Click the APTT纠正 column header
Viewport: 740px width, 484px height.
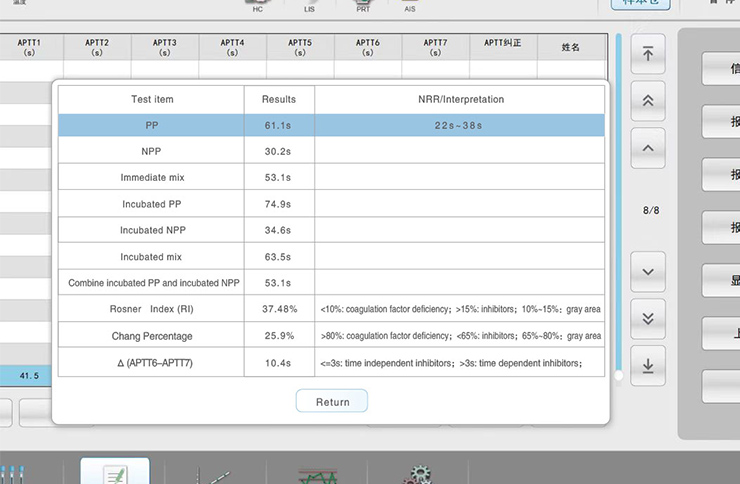[503, 47]
